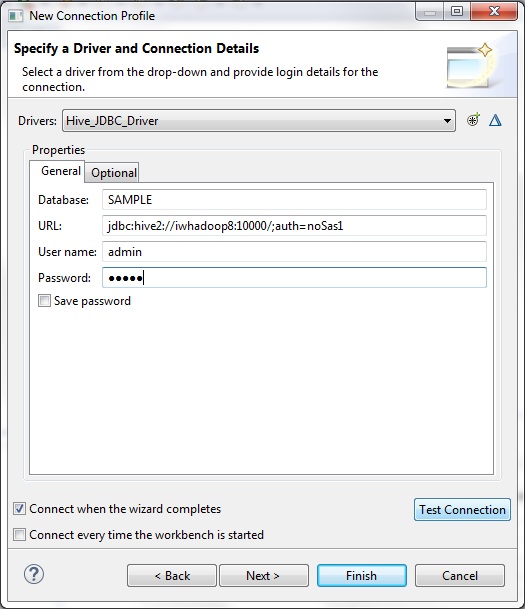Click in the Database field containing SAMPLE
525x609 pixels.
tap(294, 200)
